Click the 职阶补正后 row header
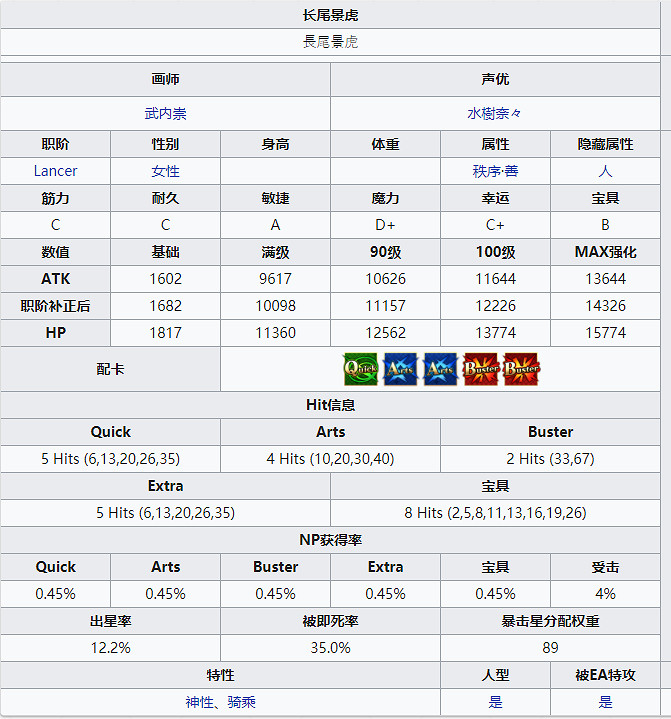 coord(55,306)
